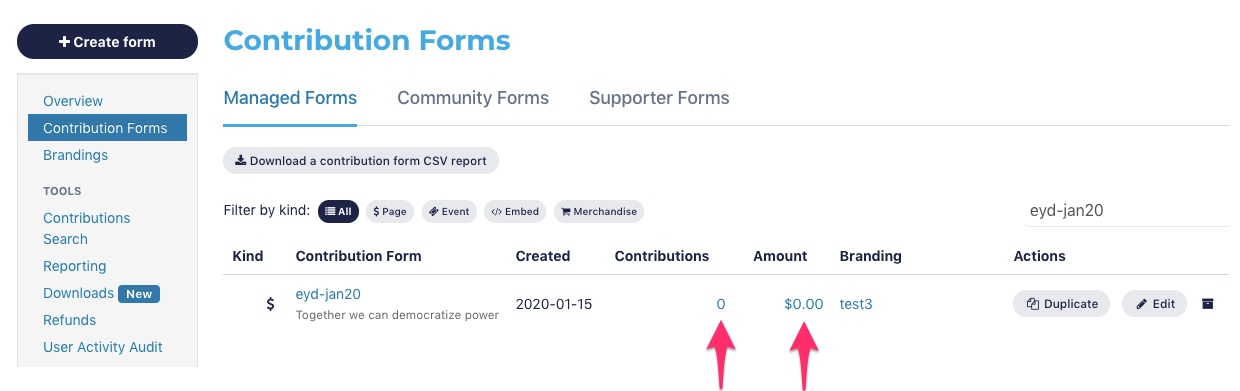Filter forms by Merchandise kind
This screenshot has height=391, width=1240.
click(x=599, y=212)
